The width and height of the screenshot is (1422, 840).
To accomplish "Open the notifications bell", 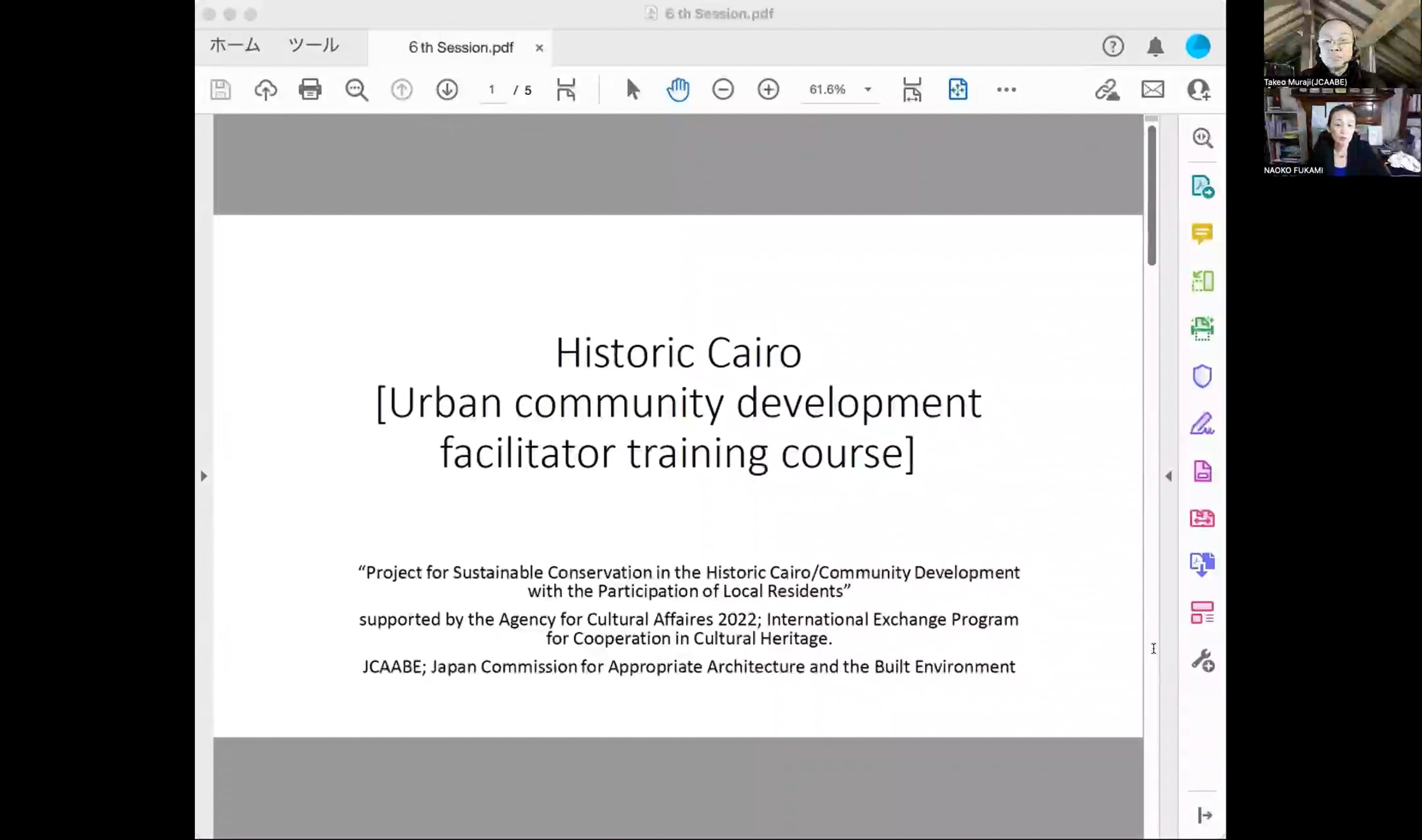I will (x=1155, y=46).
